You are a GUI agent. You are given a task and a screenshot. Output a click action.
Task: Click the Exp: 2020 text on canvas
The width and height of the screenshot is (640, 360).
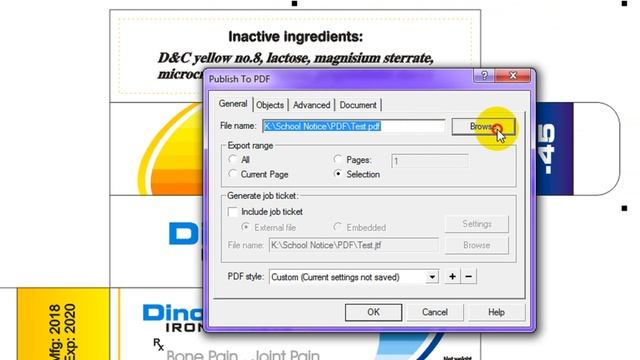[x=70, y=331]
